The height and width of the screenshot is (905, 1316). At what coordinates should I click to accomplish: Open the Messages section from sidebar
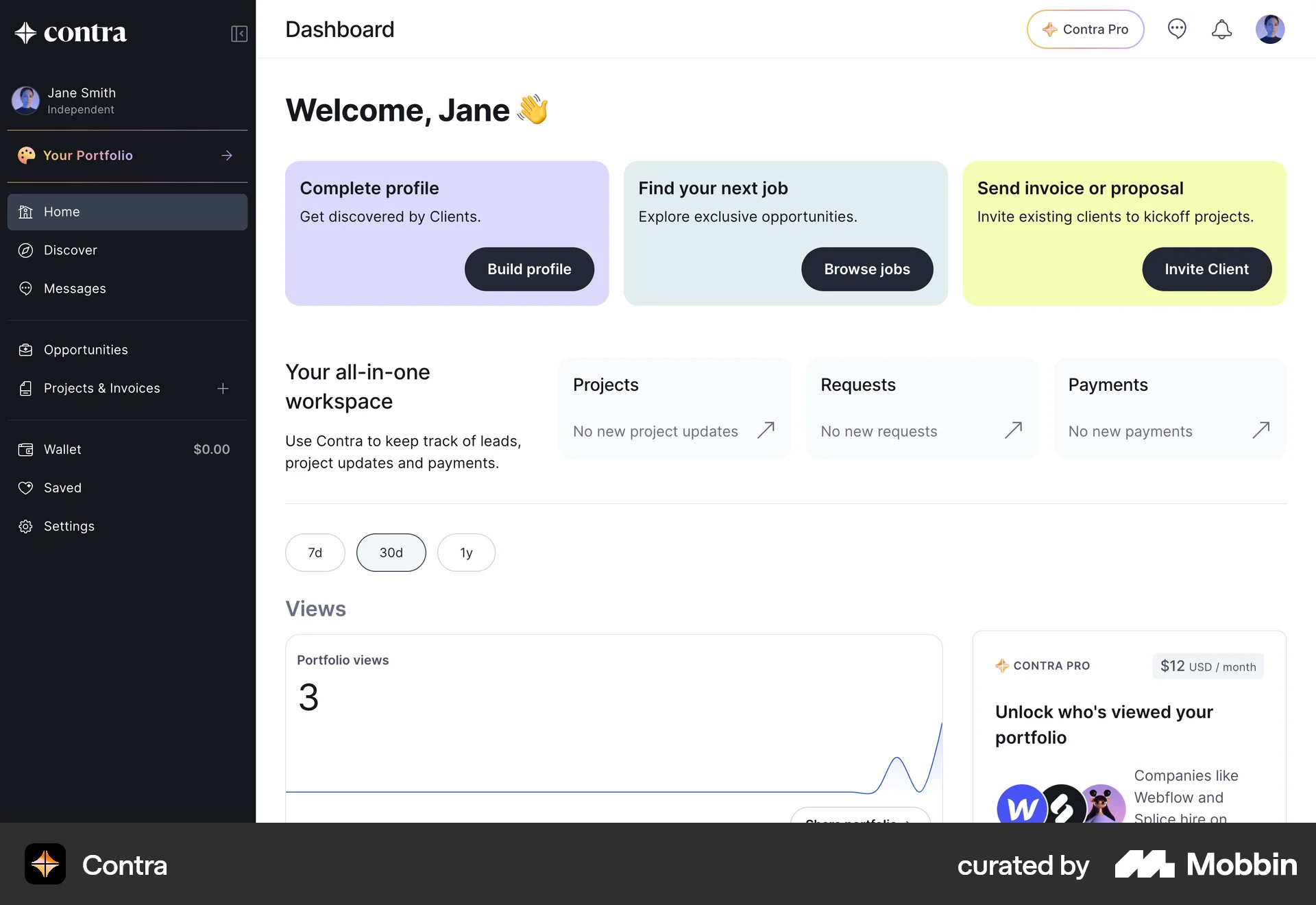75,288
